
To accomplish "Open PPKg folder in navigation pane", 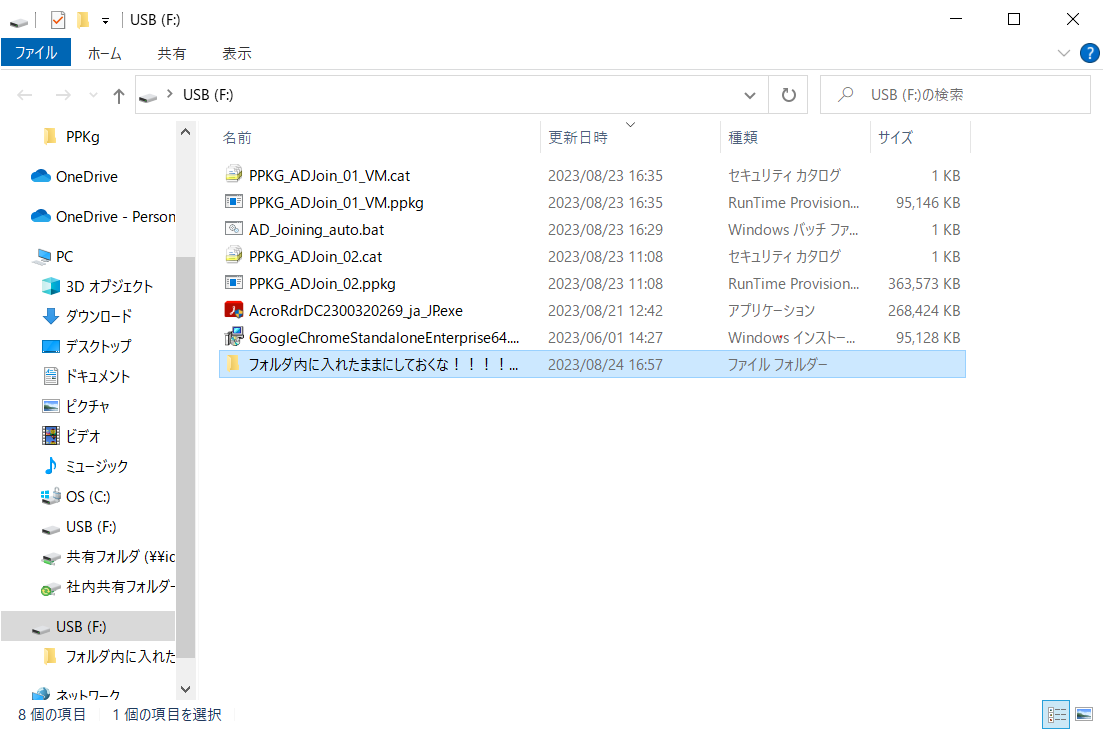I will [x=82, y=137].
